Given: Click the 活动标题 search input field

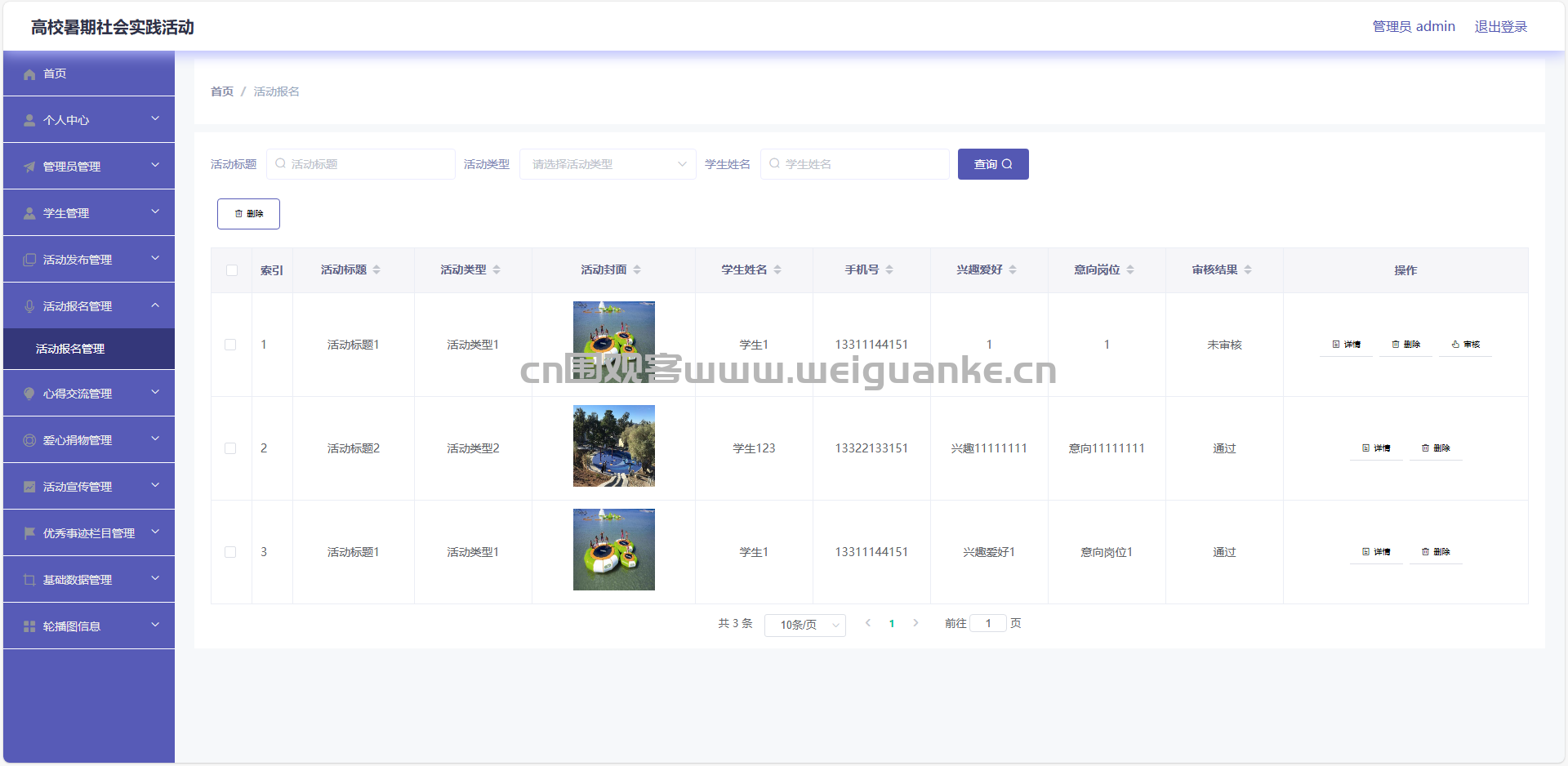Looking at the screenshot, I should (x=361, y=164).
